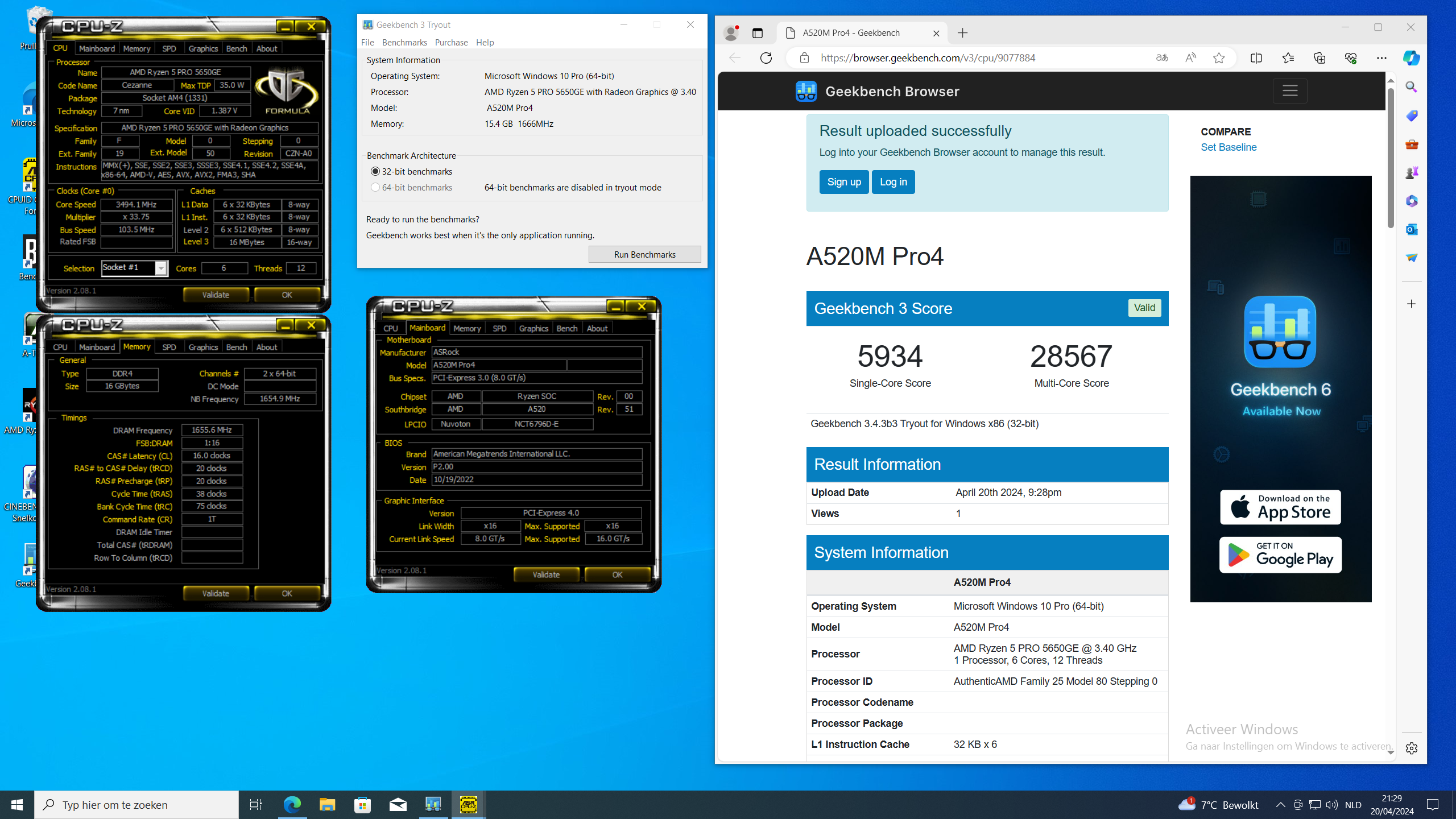Click the Geekbench Browser logo
Image resolution: width=1456 pixels, height=819 pixels.
(878, 91)
